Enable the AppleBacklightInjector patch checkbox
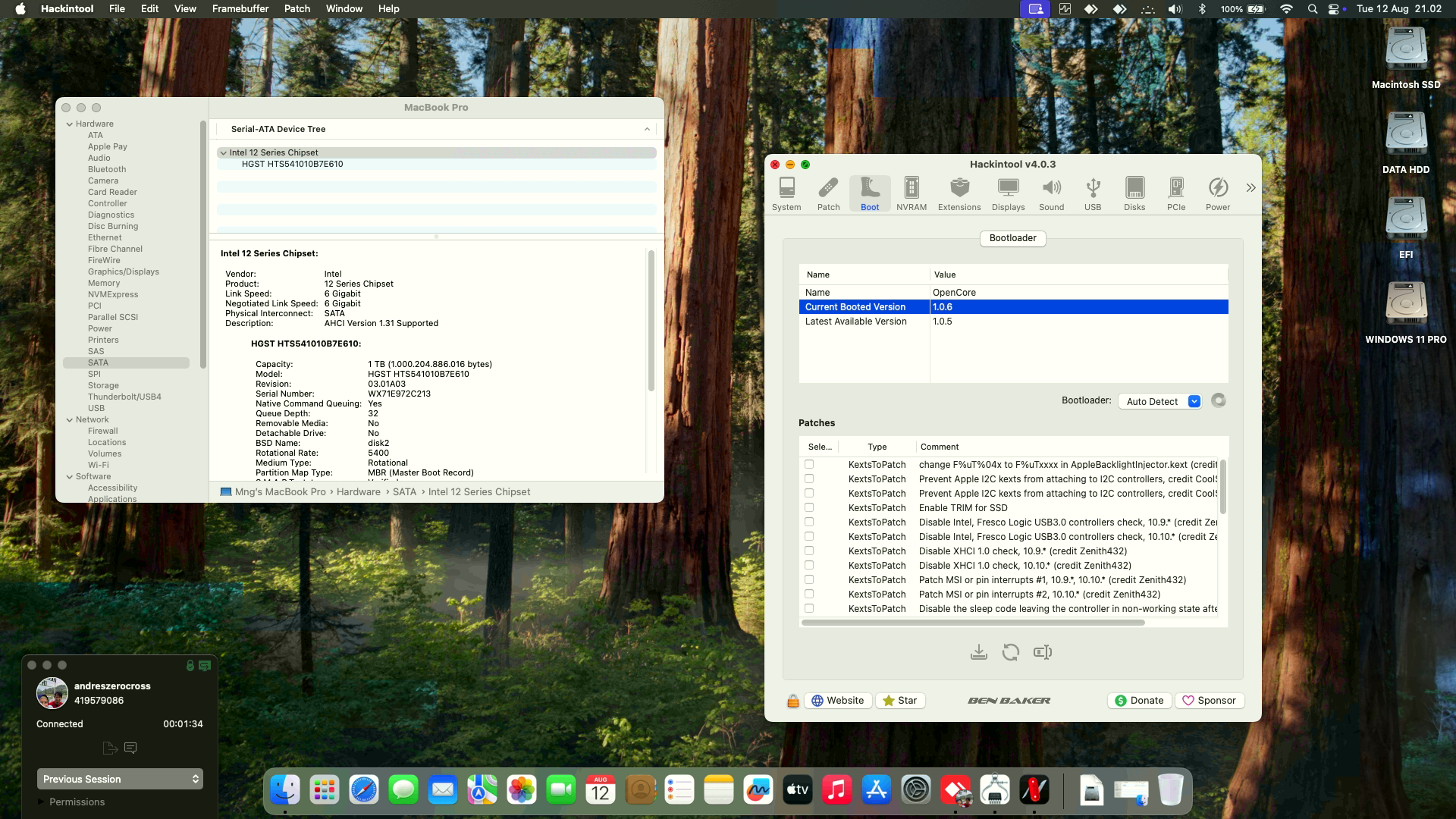1456x819 pixels. point(809,464)
